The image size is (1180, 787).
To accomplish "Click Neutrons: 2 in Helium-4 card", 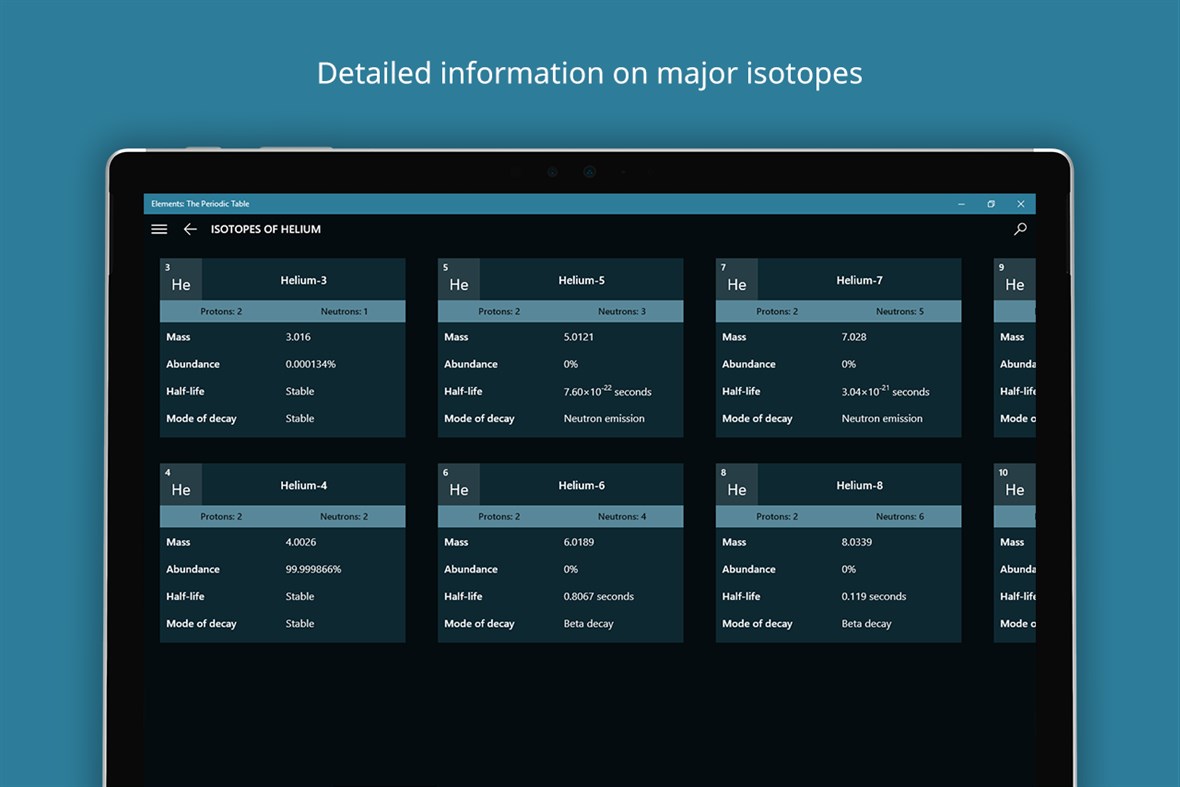I will coord(344,517).
